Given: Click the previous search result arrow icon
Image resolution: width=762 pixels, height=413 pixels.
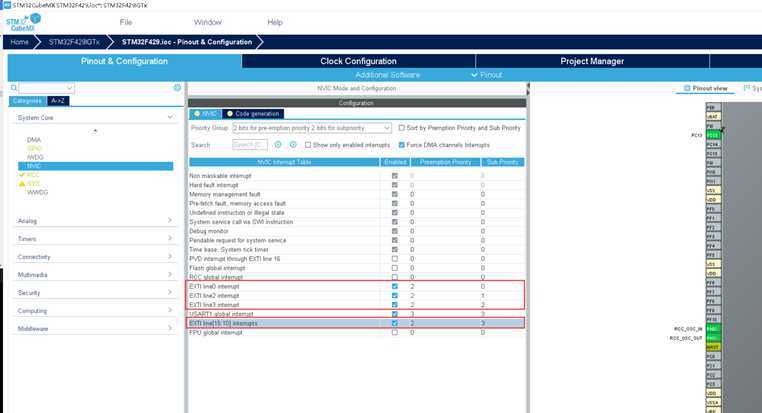Looking at the screenshot, I should [x=278, y=145].
